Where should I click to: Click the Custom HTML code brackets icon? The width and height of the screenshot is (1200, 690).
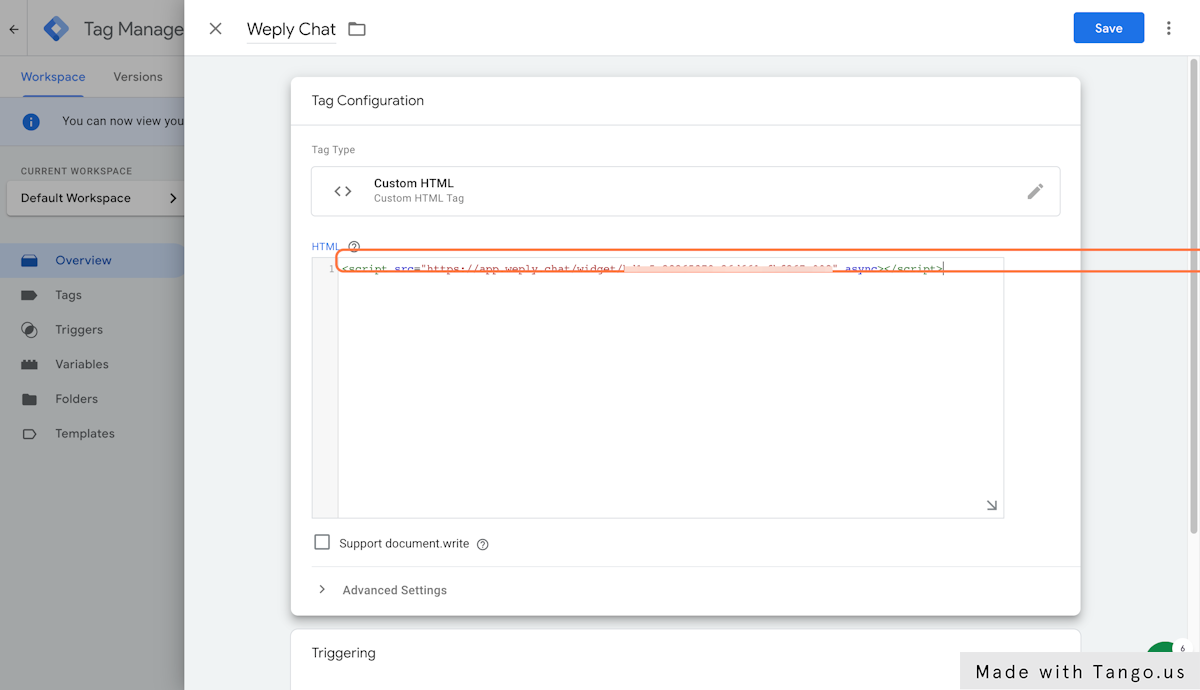[343, 191]
